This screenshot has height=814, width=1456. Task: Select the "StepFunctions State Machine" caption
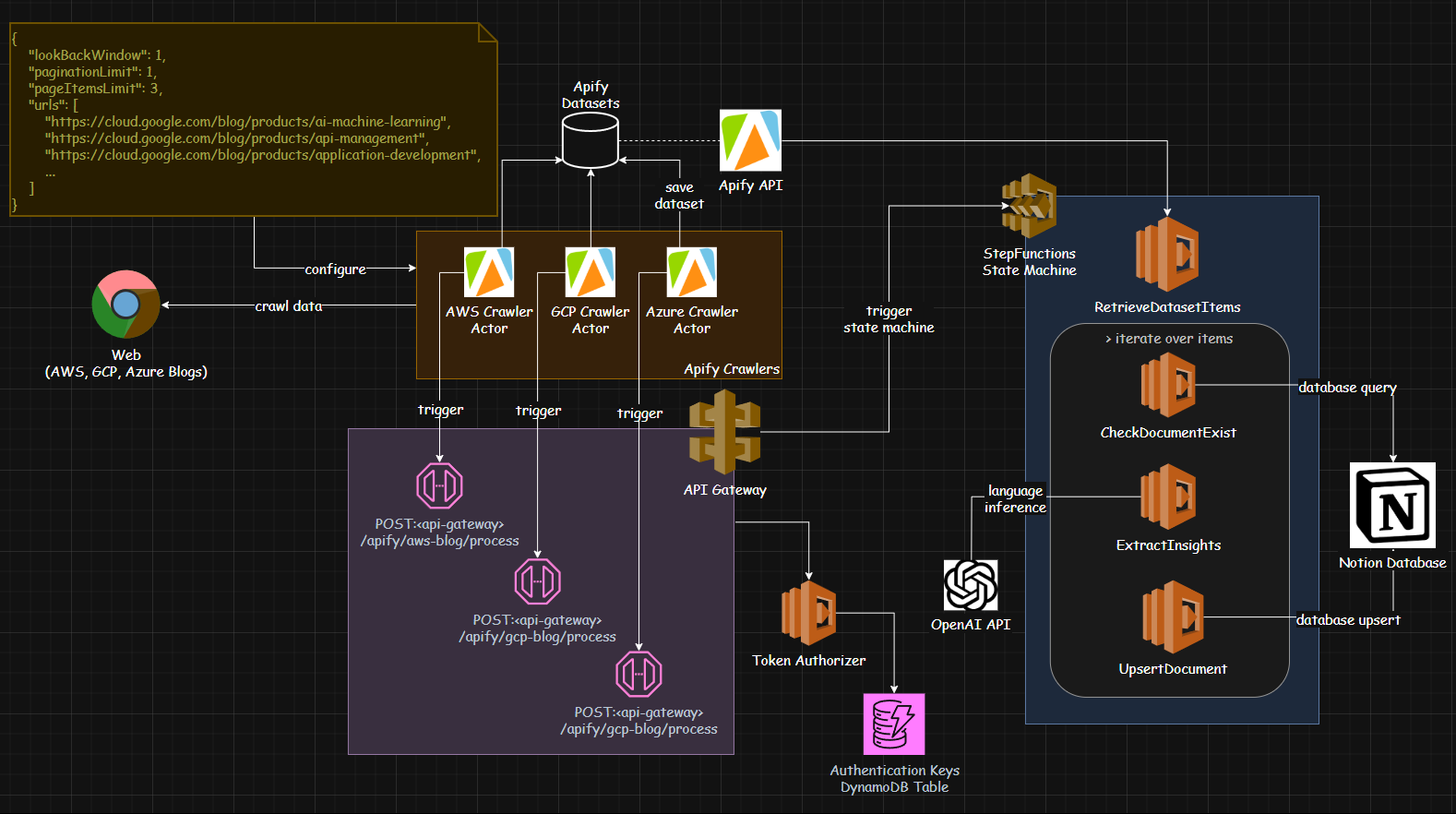(1029, 262)
